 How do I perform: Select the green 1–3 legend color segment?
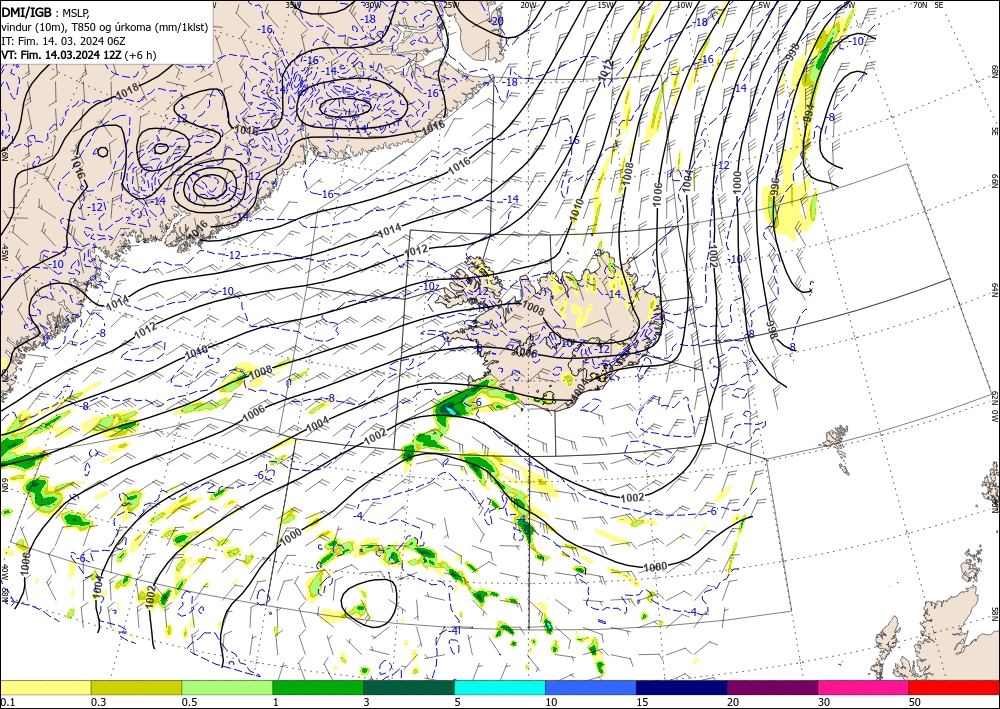point(318,687)
